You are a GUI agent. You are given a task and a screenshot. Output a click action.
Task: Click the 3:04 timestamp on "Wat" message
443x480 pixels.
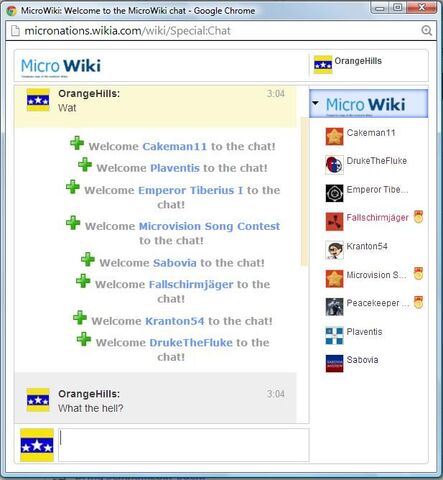pos(276,94)
